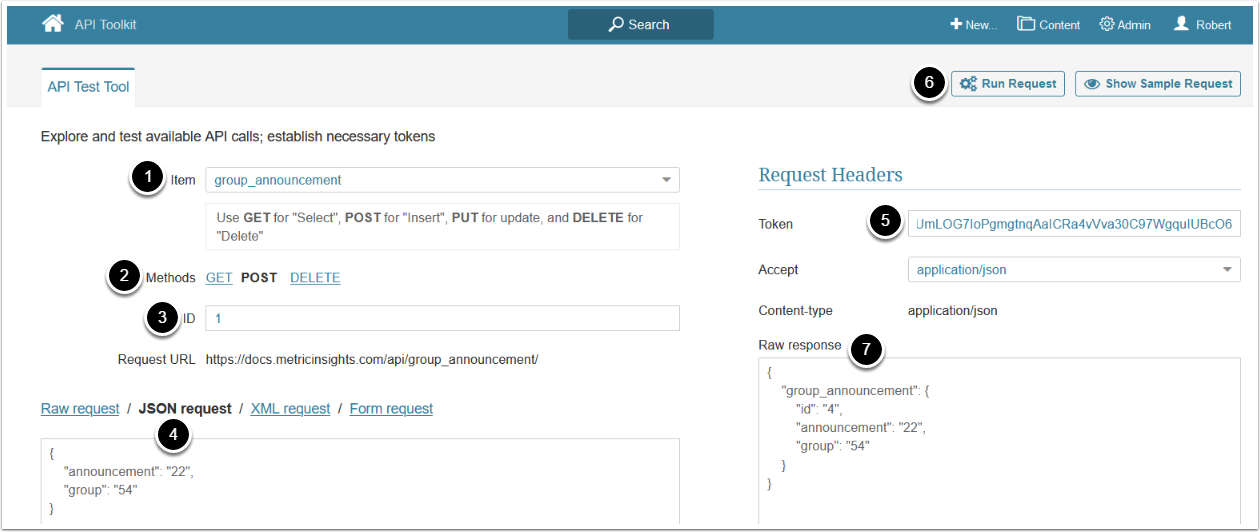The height and width of the screenshot is (532, 1260).
Task: Select the API Test Tool tab
Action: [x=88, y=87]
